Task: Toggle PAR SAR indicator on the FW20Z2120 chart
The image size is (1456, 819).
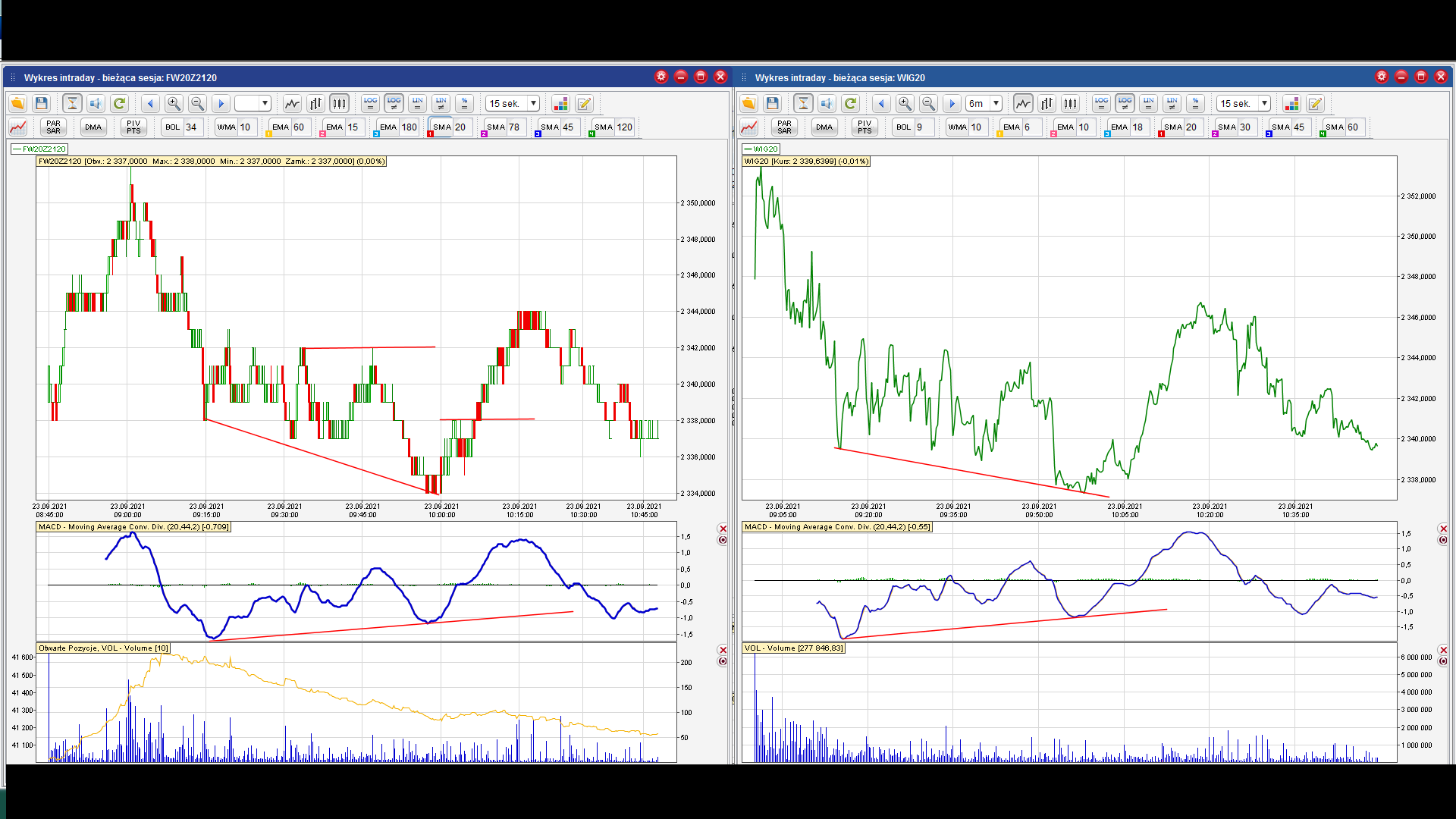Action: 53,127
